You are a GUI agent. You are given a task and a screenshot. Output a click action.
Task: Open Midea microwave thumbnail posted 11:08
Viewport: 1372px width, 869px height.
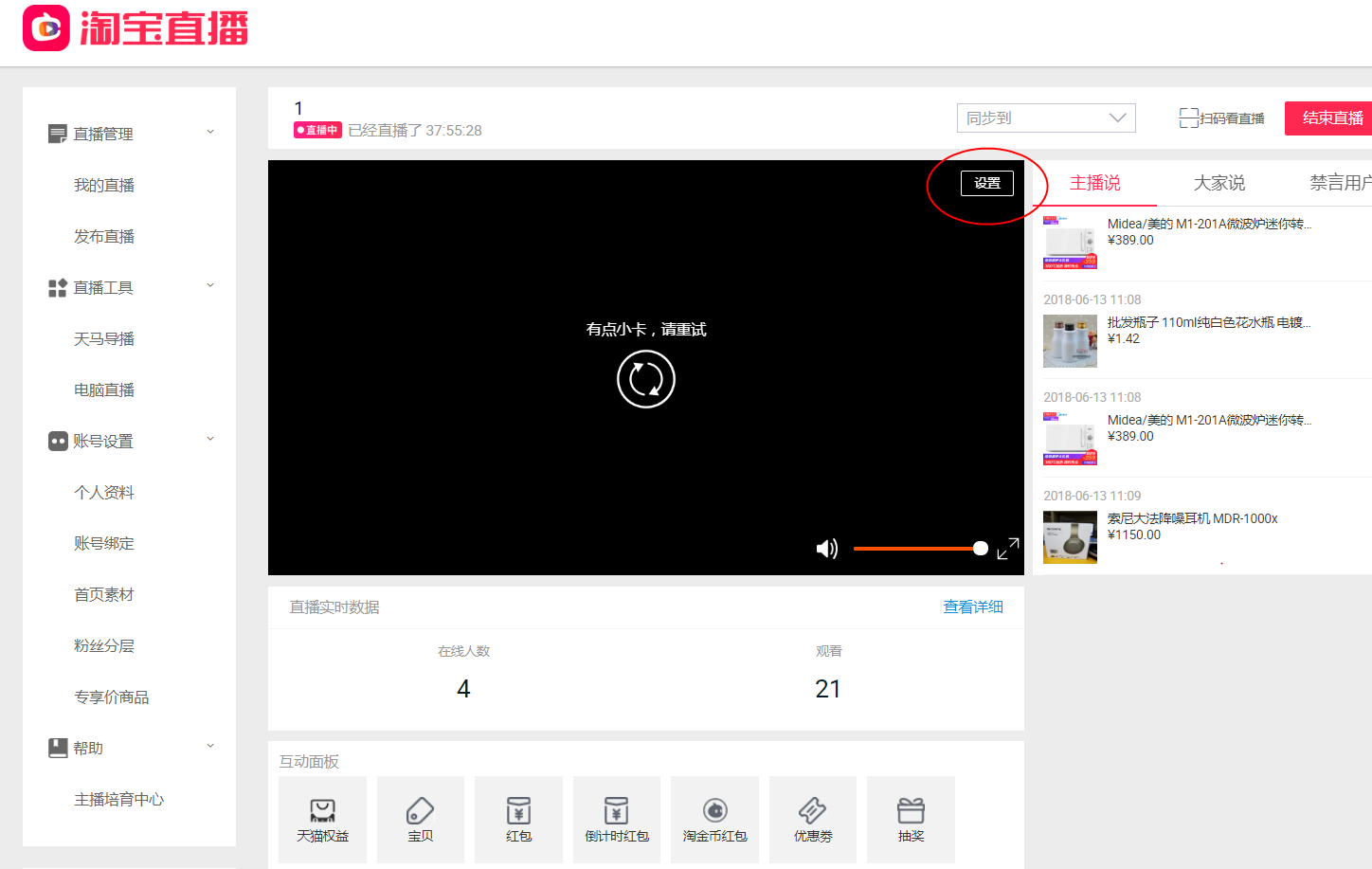pyautogui.click(x=1070, y=439)
